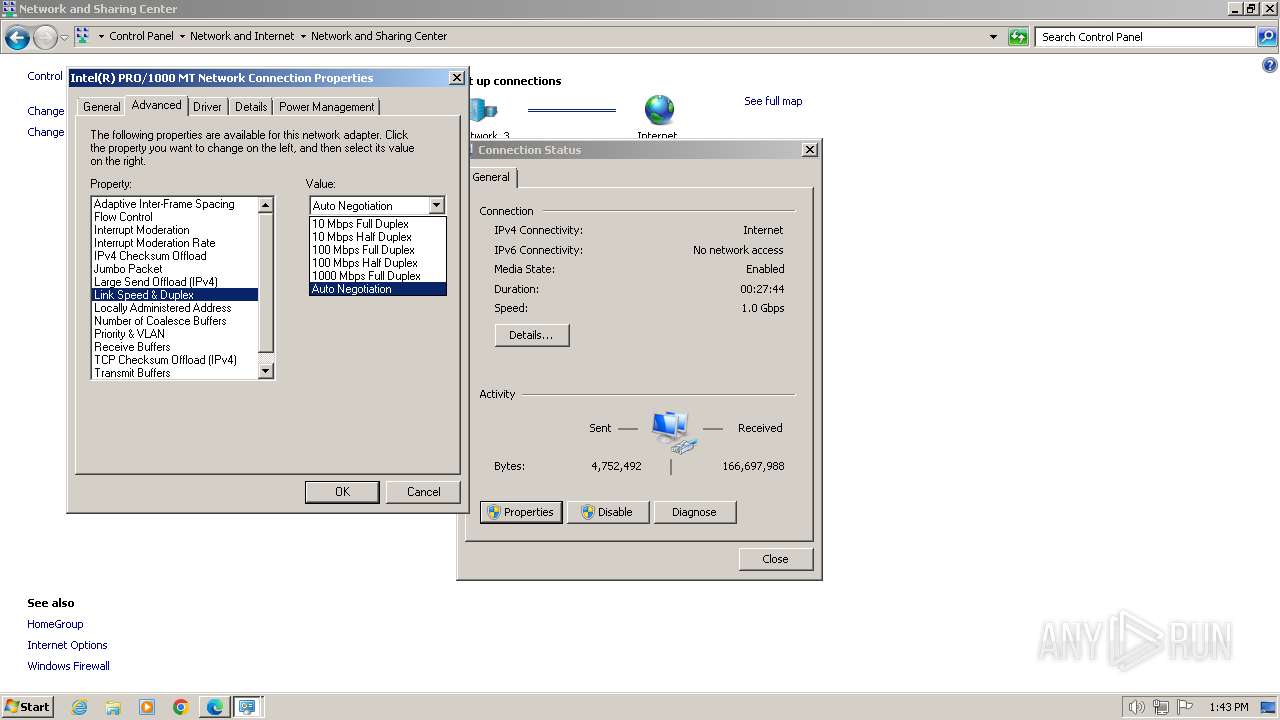This screenshot has width=1280, height=720.
Task: Open the Windows Firewall link
Action: [68, 666]
